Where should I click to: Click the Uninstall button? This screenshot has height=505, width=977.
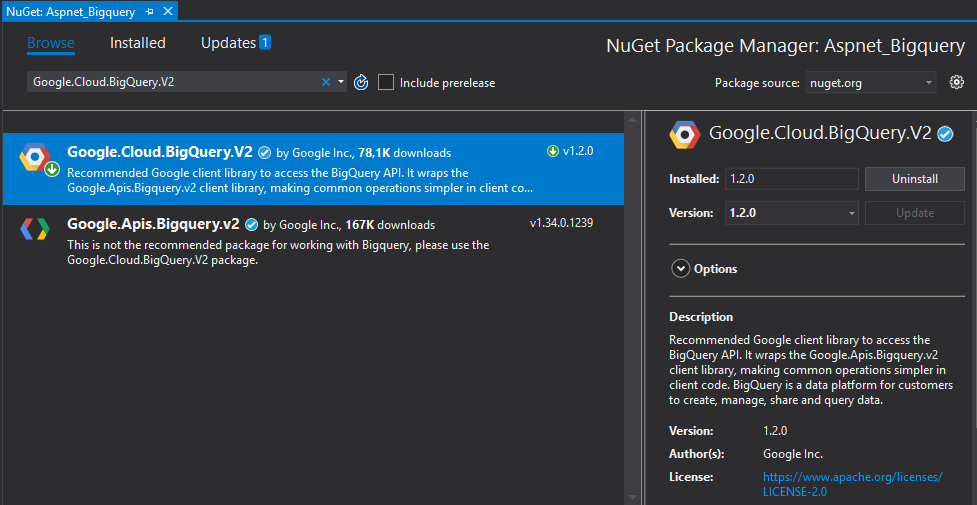[915, 179]
